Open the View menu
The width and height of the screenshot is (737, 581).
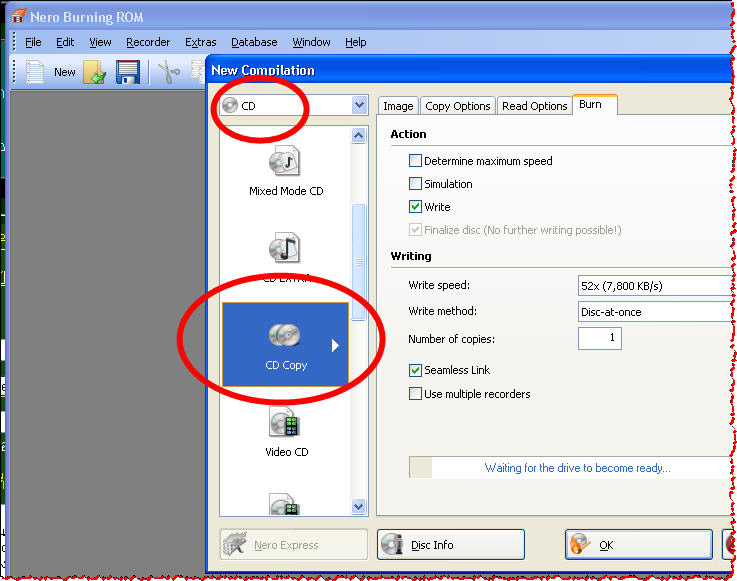(100, 42)
